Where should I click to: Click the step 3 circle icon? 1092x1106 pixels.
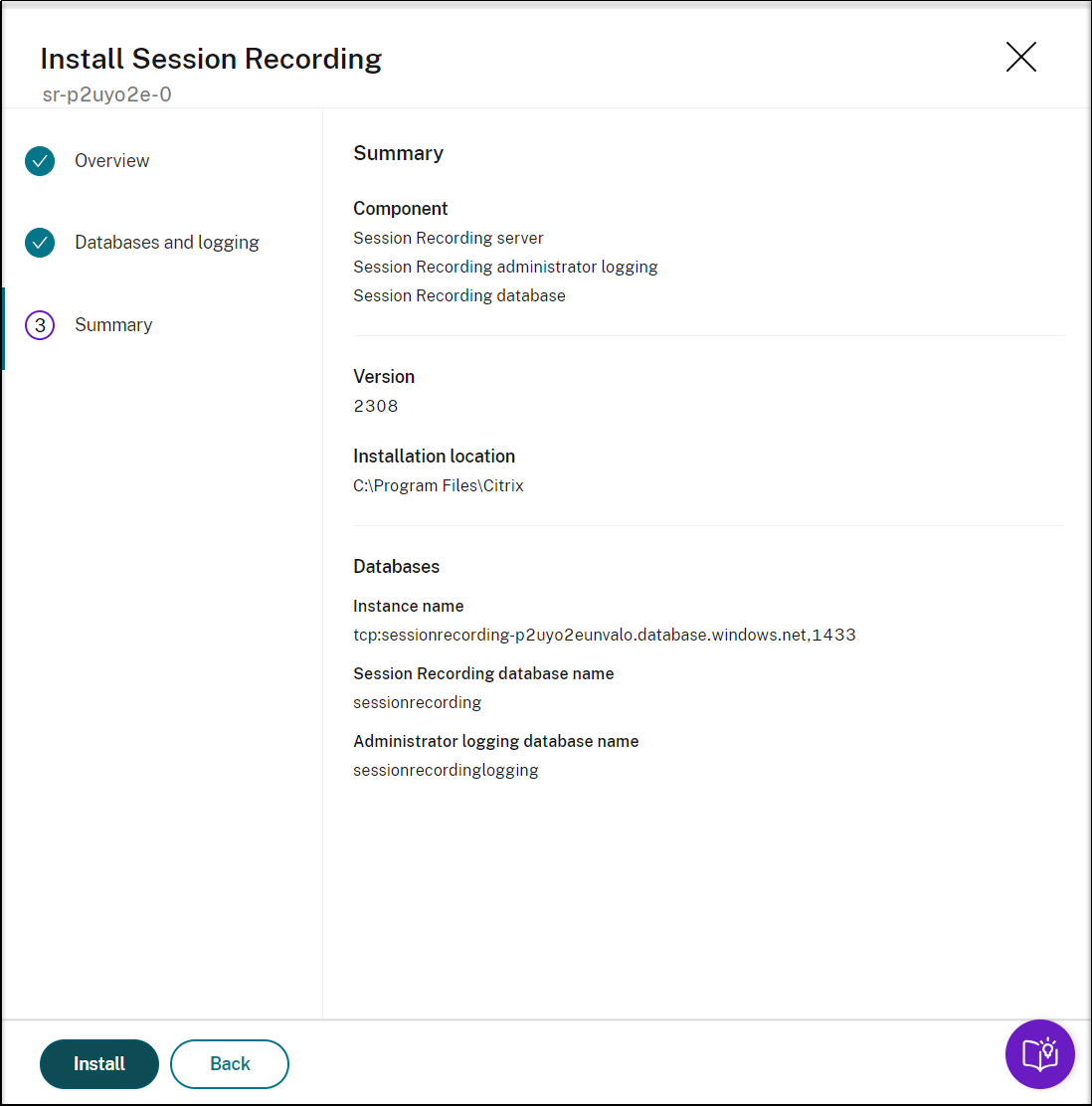[x=40, y=325]
